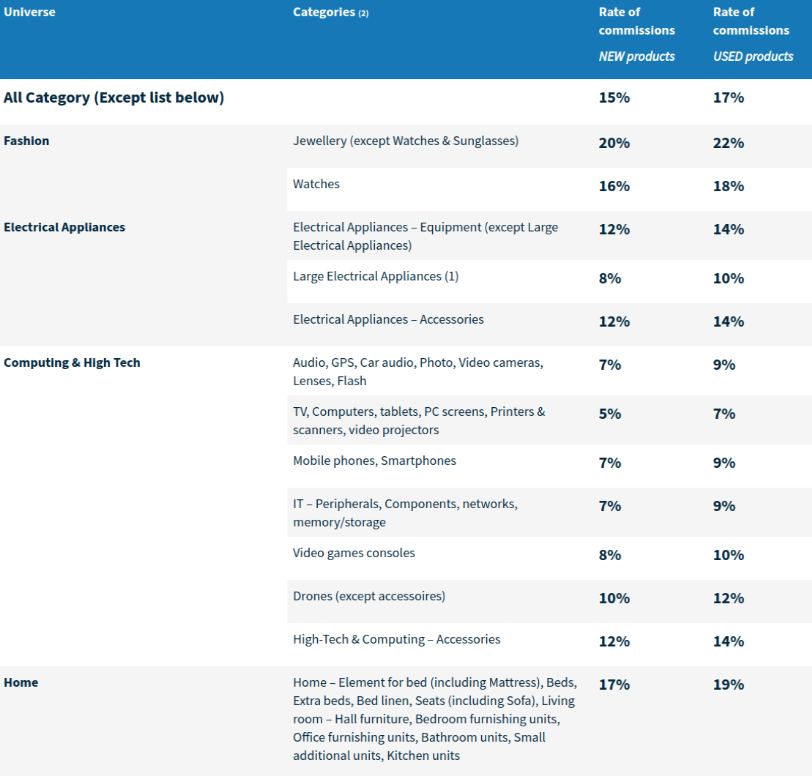This screenshot has width=812, height=776.
Task: Click the 22% used Jewellery rate
Action: (728, 143)
